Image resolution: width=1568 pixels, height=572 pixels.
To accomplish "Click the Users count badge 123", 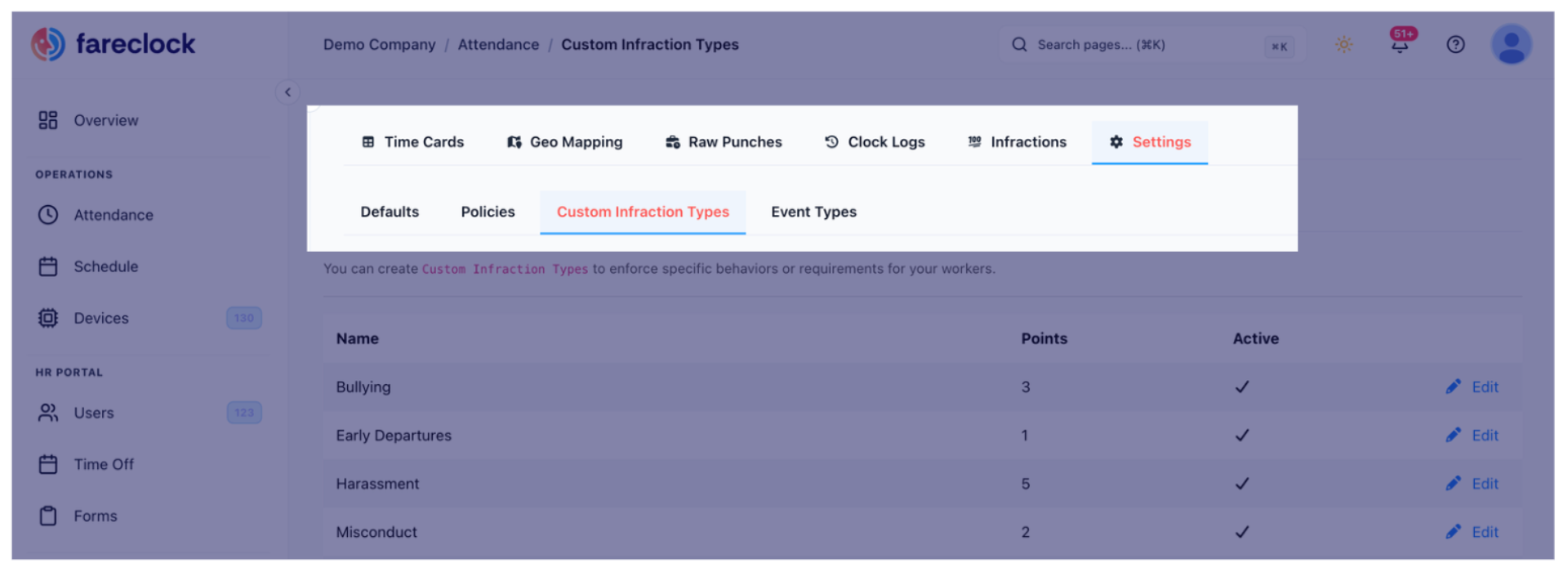I will click(x=244, y=413).
